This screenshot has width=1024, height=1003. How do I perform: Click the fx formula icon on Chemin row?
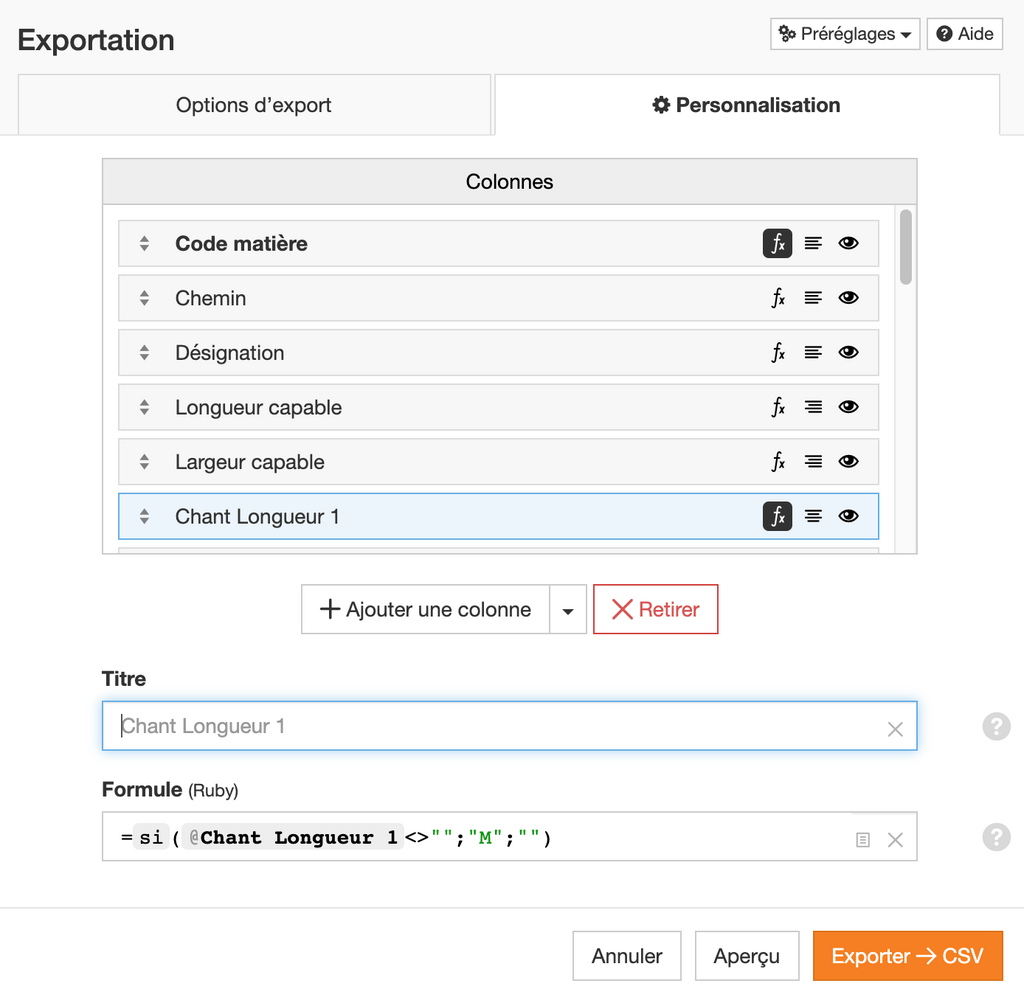777,298
